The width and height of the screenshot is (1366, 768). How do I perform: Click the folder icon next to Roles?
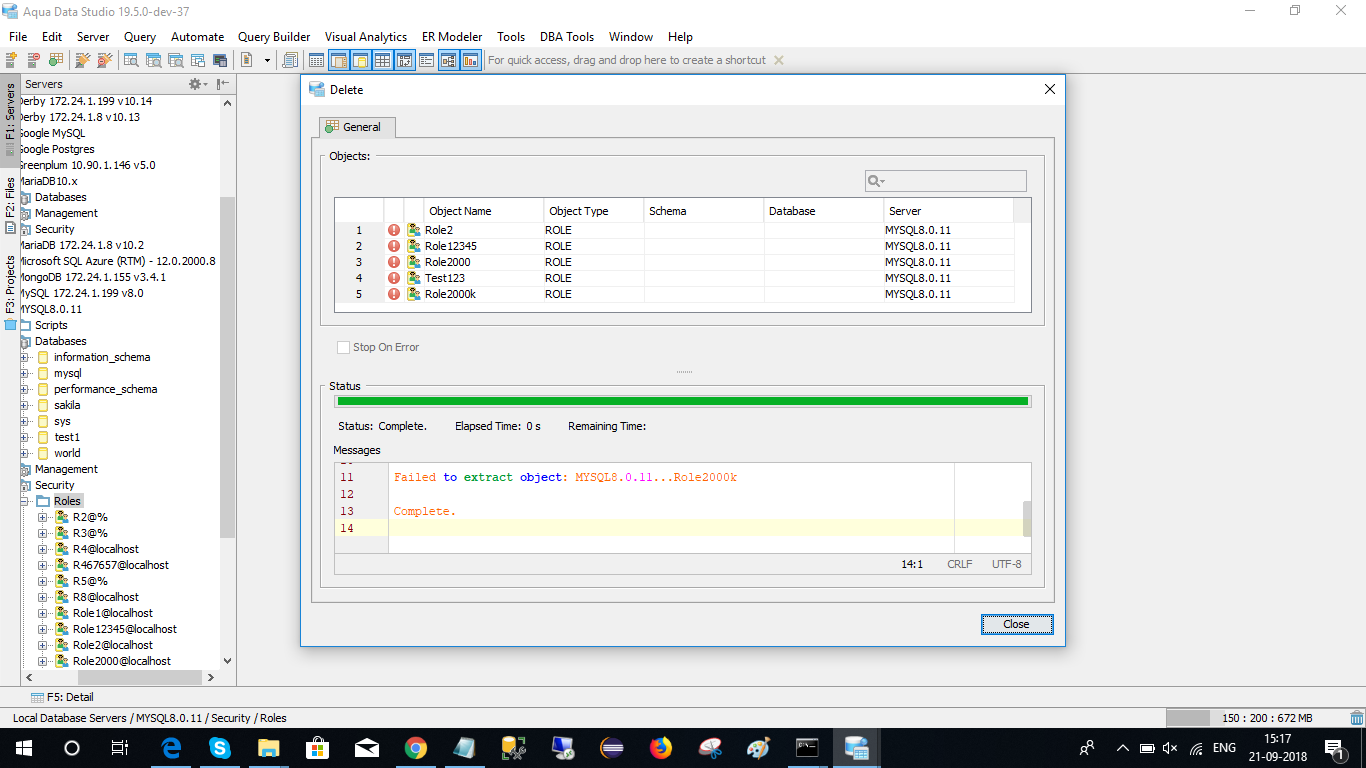tap(43, 501)
